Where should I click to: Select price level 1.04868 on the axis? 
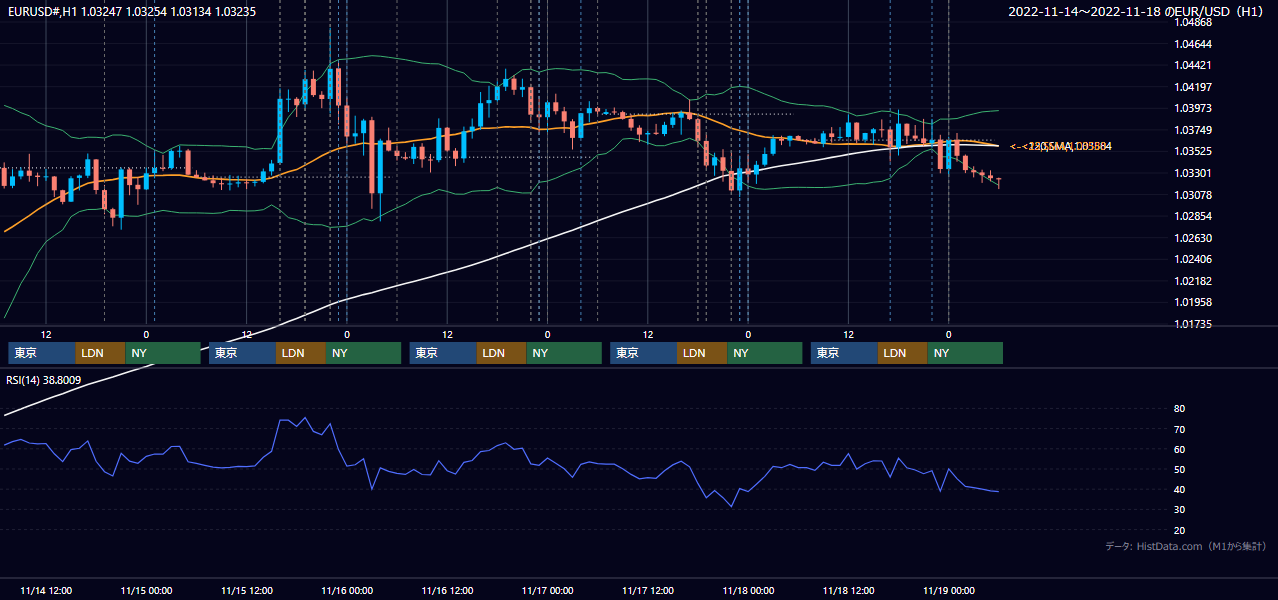tap(1193, 22)
